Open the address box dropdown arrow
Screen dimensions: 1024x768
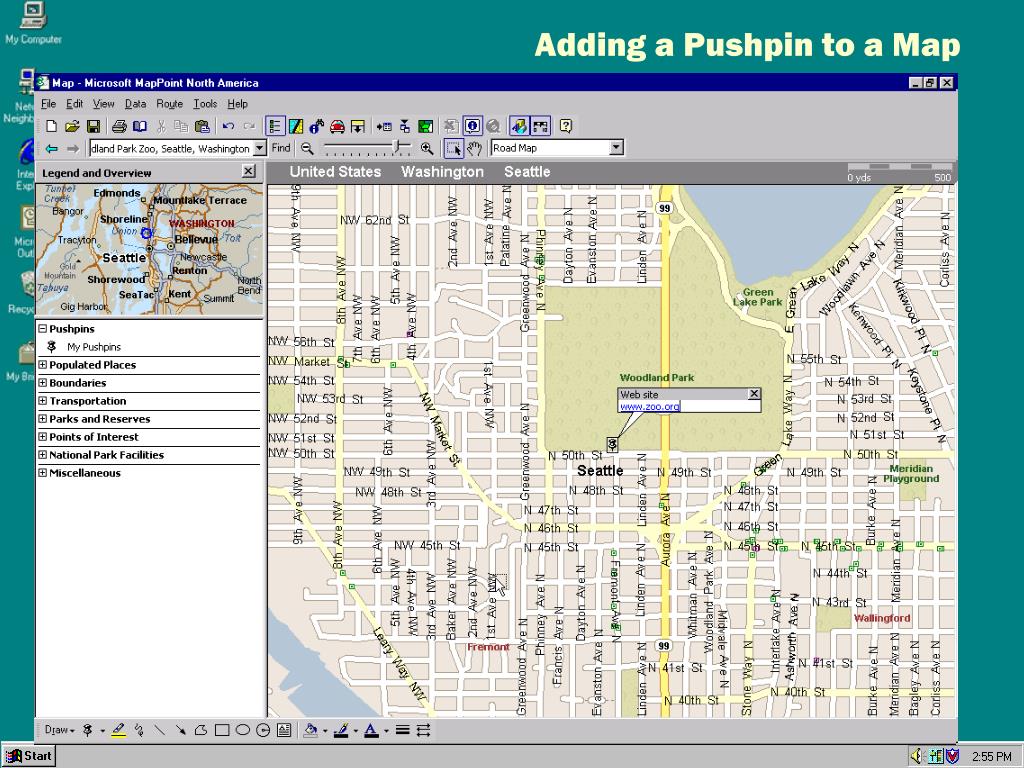(x=259, y=148)
